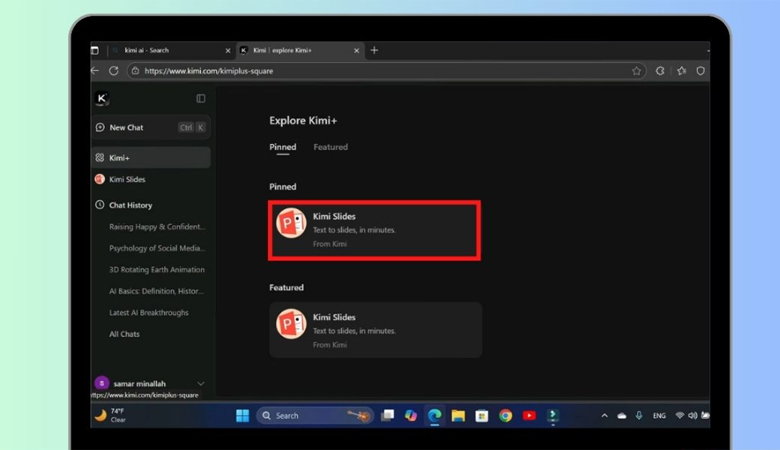The width and height of the screenshot is (780, 450).
Task: Select the 'Kimi | explore Kimi+' browser tab
Action: (x=298, y=50)
